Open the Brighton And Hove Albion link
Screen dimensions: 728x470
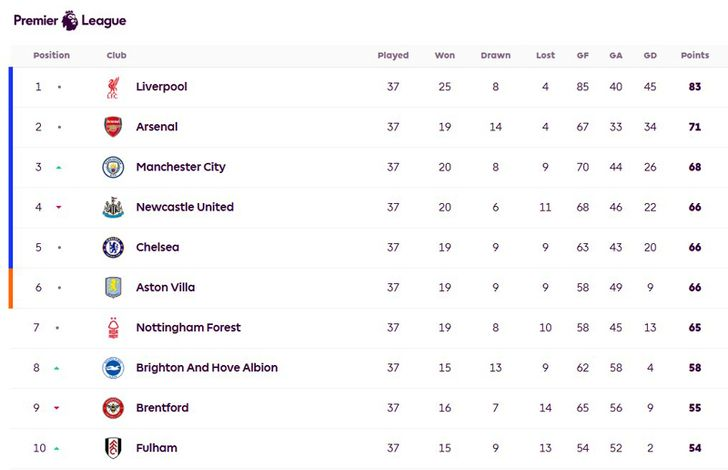pyautogui.click(x=207, y=368)
